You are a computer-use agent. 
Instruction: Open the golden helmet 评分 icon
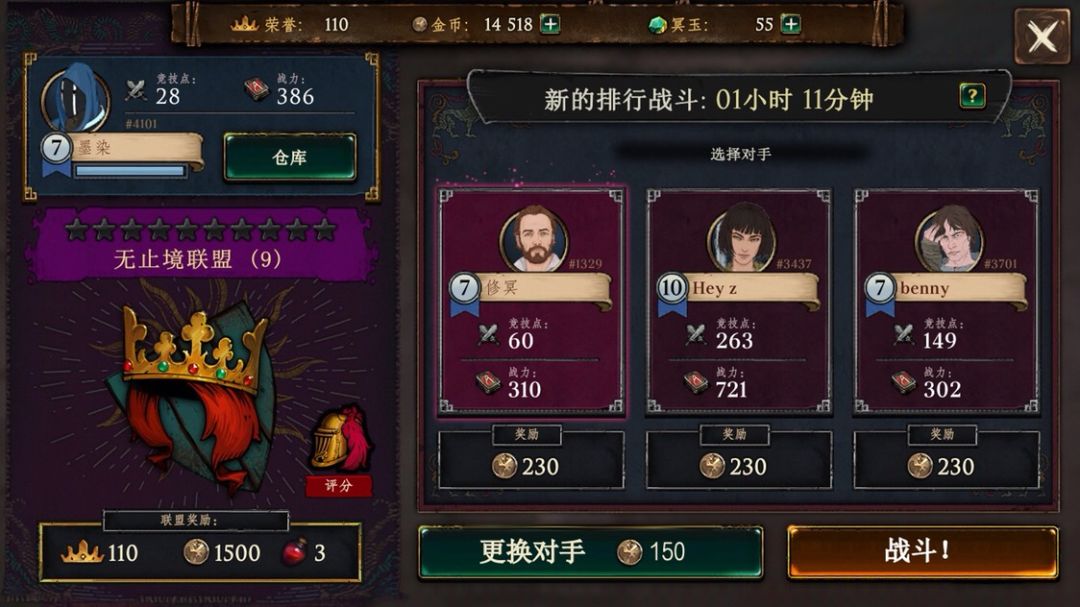[339, 449]
